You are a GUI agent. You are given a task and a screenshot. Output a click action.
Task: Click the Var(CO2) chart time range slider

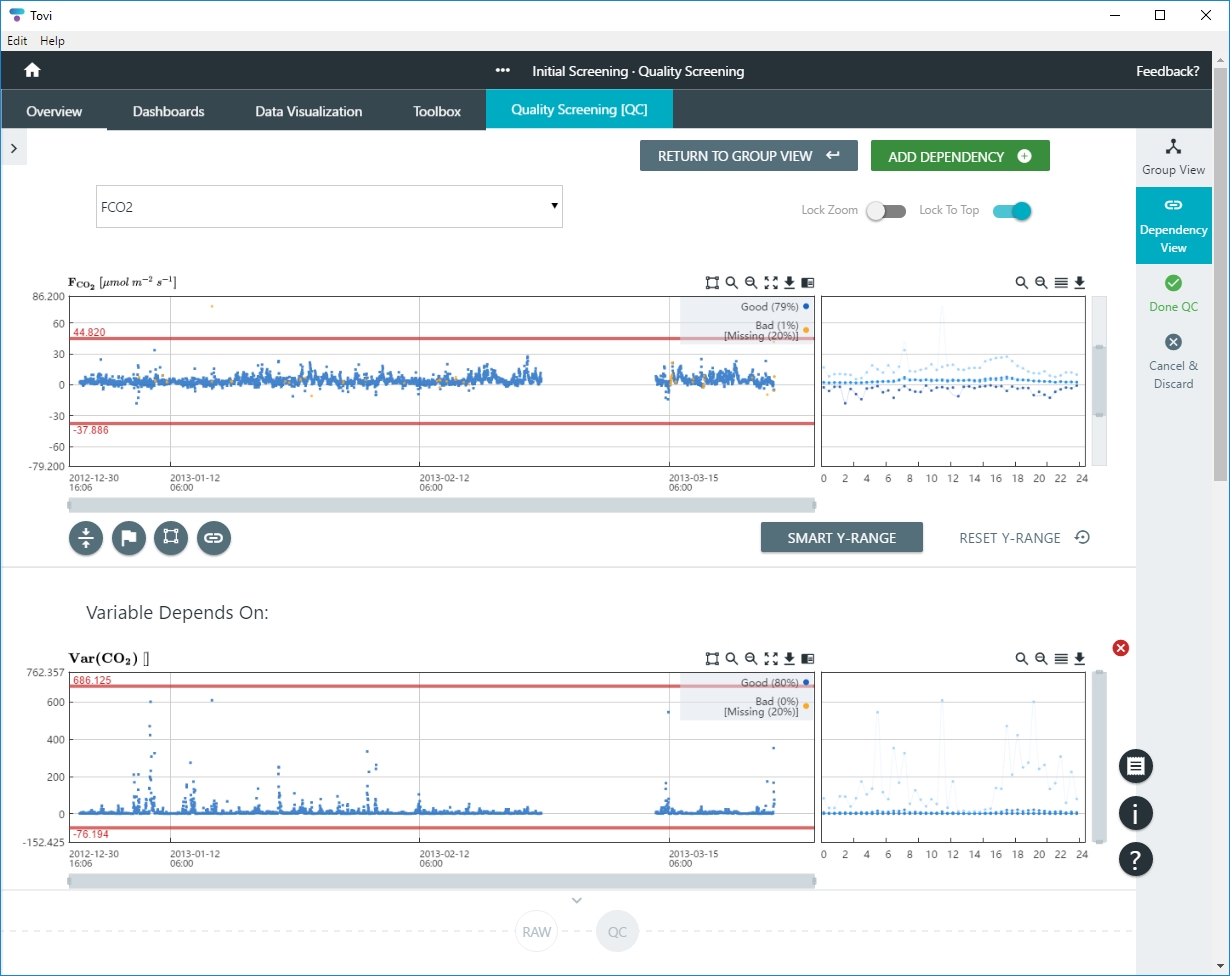(441, 881)
